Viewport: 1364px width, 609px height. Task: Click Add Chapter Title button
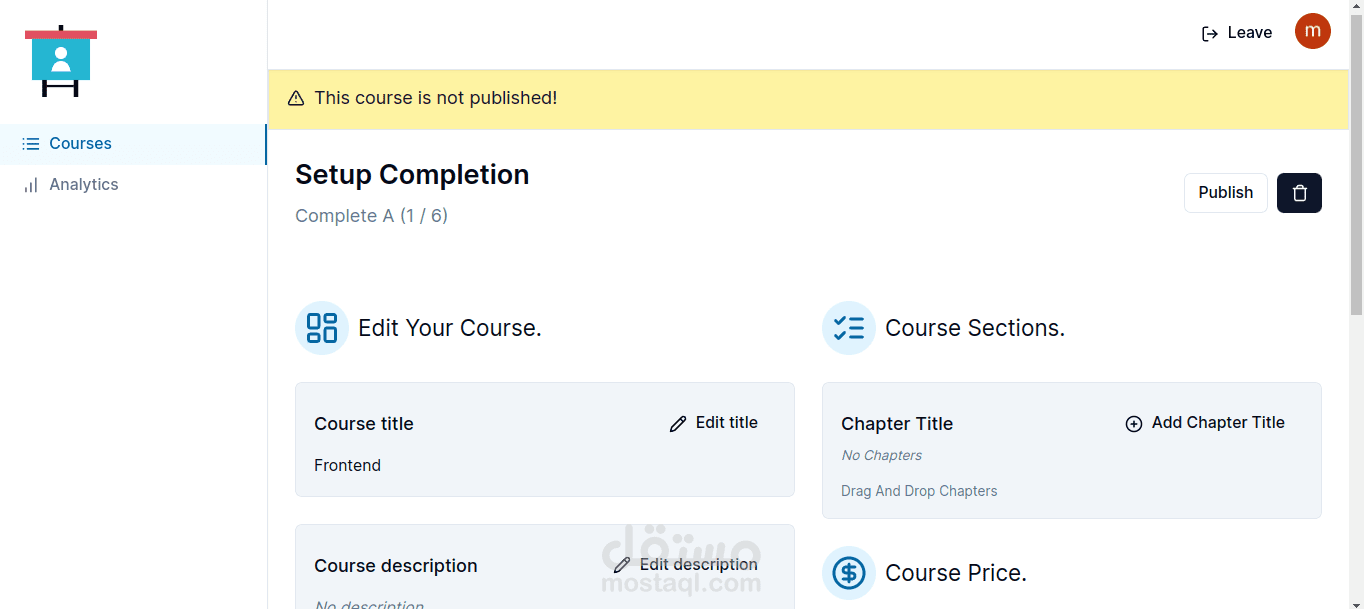(1205, 423)
